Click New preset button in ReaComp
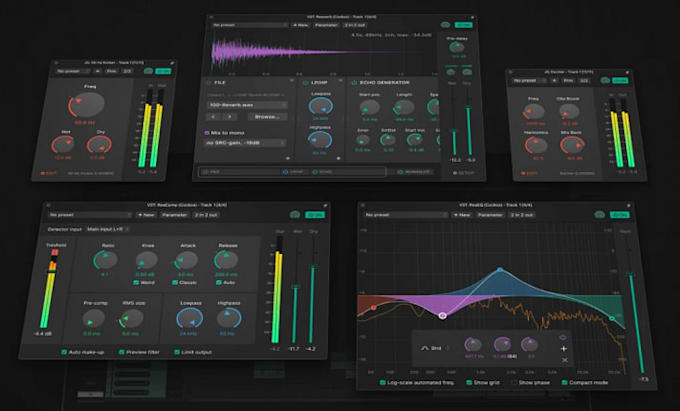 tap(146, 215)
